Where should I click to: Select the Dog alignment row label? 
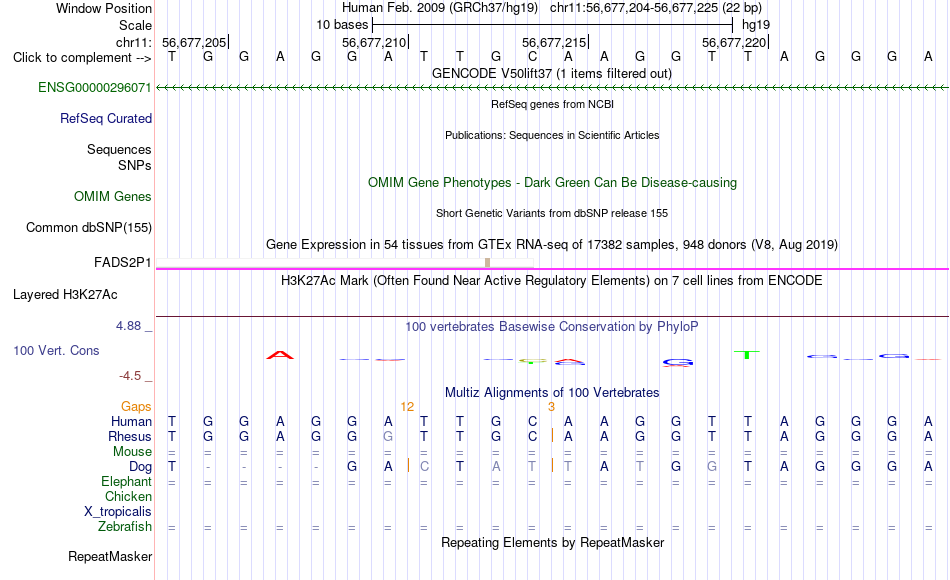(x=140, y=467)
